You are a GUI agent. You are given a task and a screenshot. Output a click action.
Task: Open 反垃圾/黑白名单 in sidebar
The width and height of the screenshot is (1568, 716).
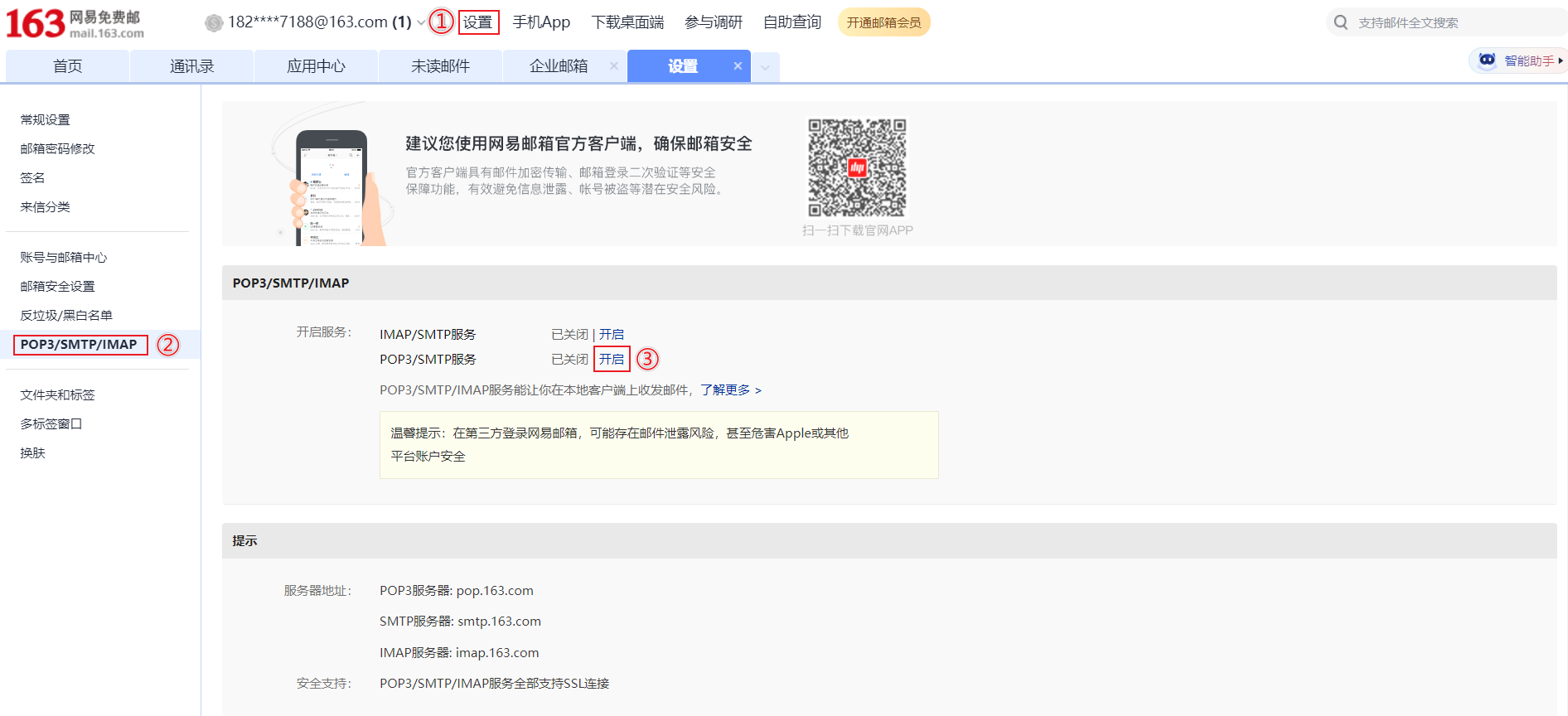[66, 316]
